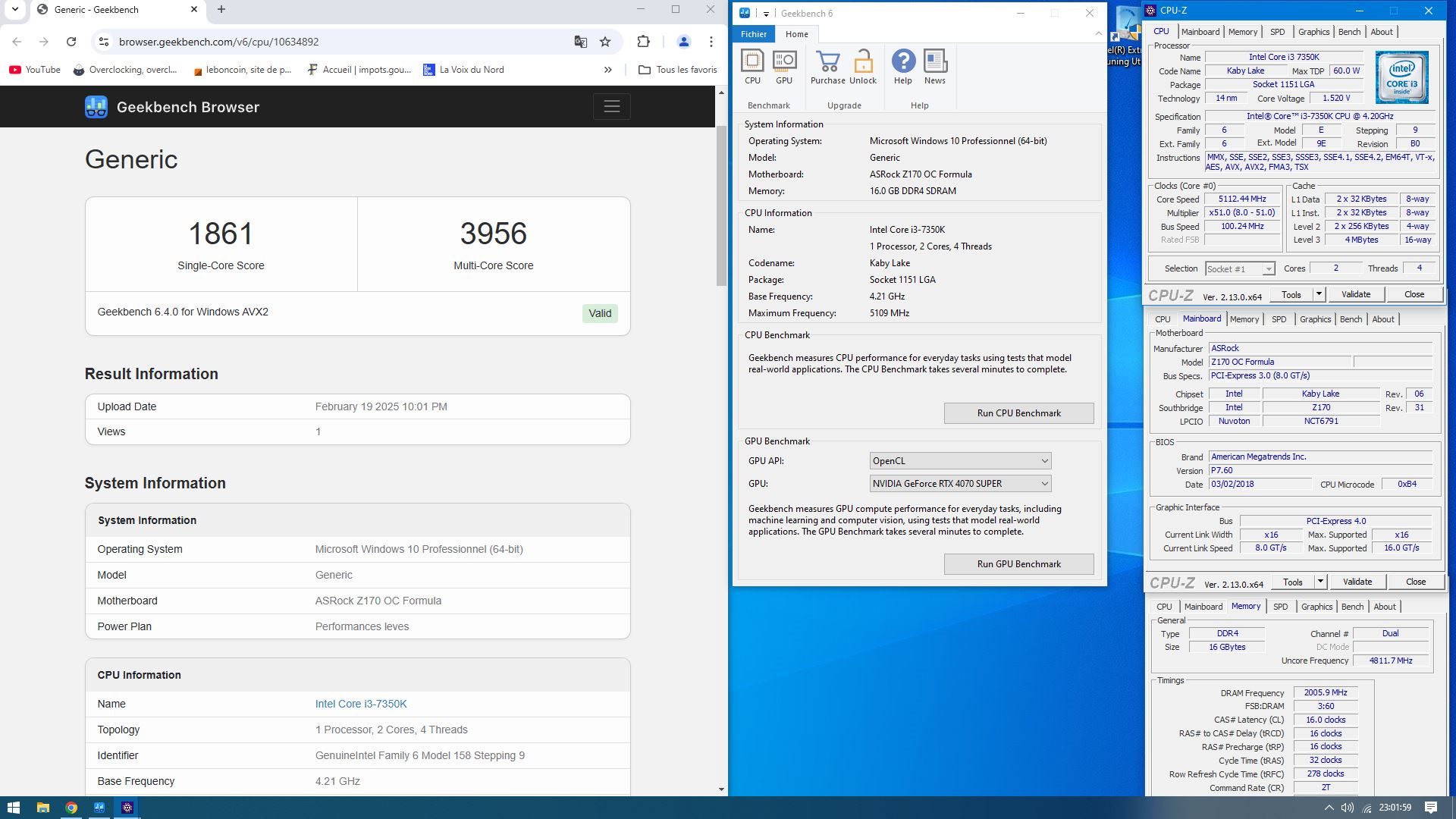Open Geekbench quick access toolbar dropdown
The height and width of the screenshot is (819, 1456).
click(x=766, y=14)
